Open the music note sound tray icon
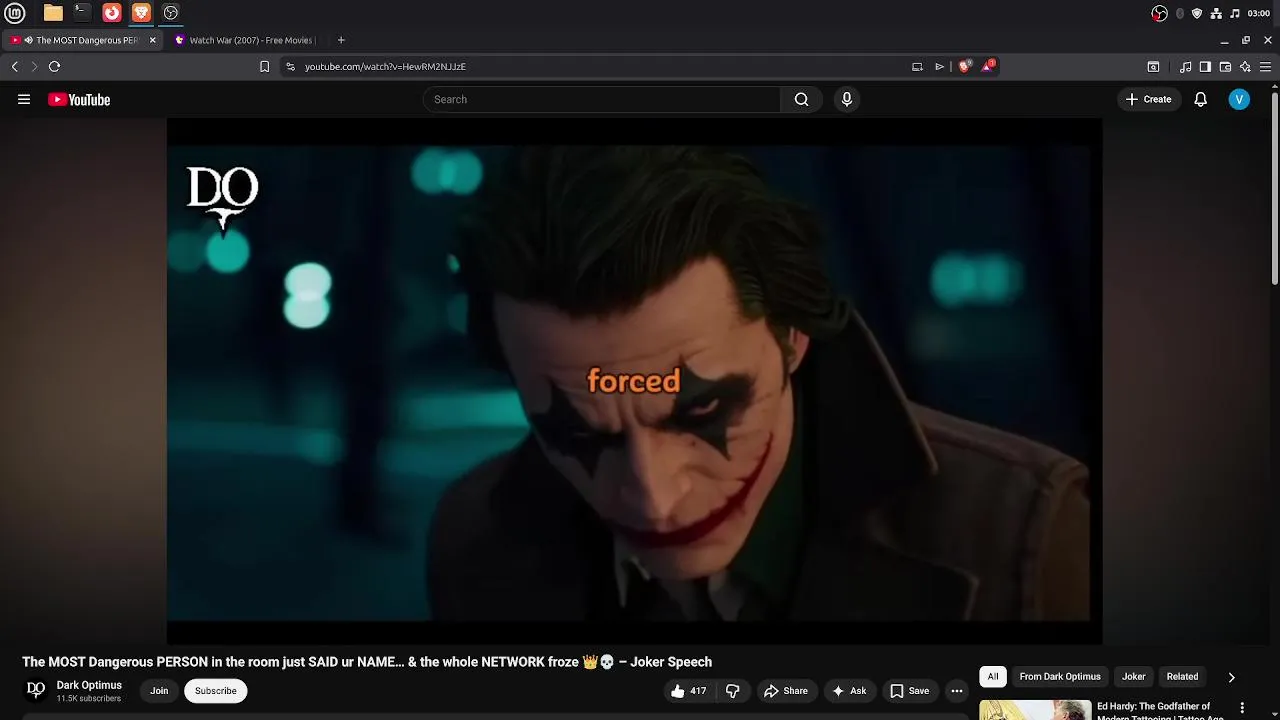The width and height of the screenshot is (1280, 720). pyautogui.click(x=1235, y=13)
